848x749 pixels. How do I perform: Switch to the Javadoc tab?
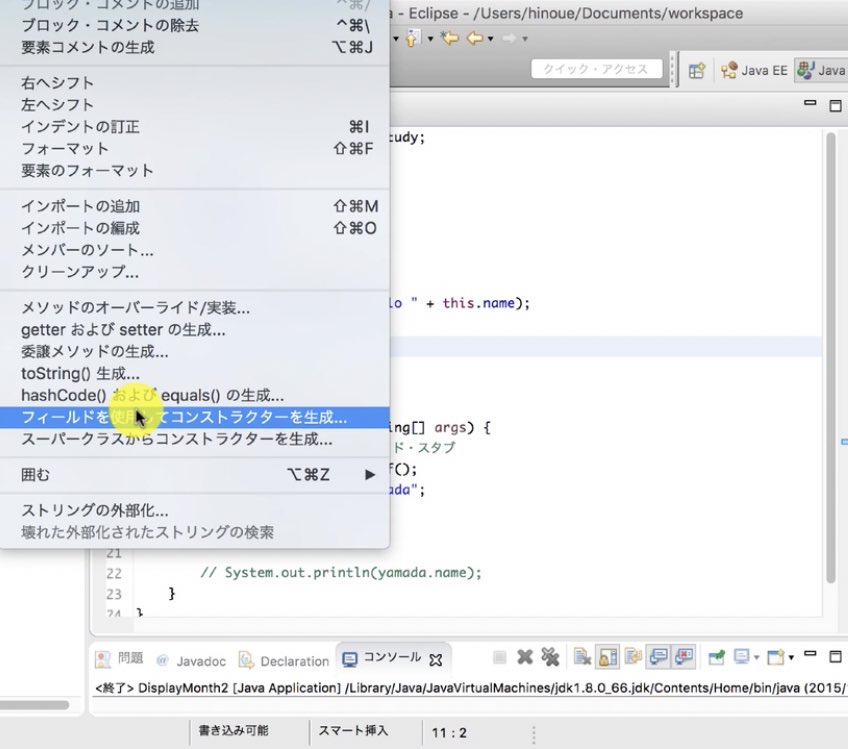191,661
